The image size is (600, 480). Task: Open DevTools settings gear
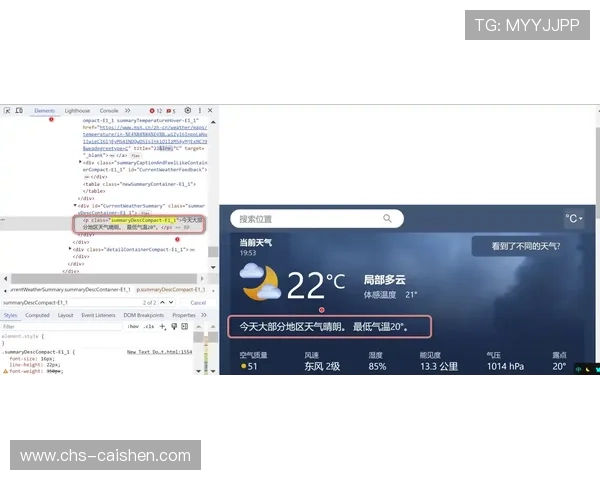click(x=188, y=110)
